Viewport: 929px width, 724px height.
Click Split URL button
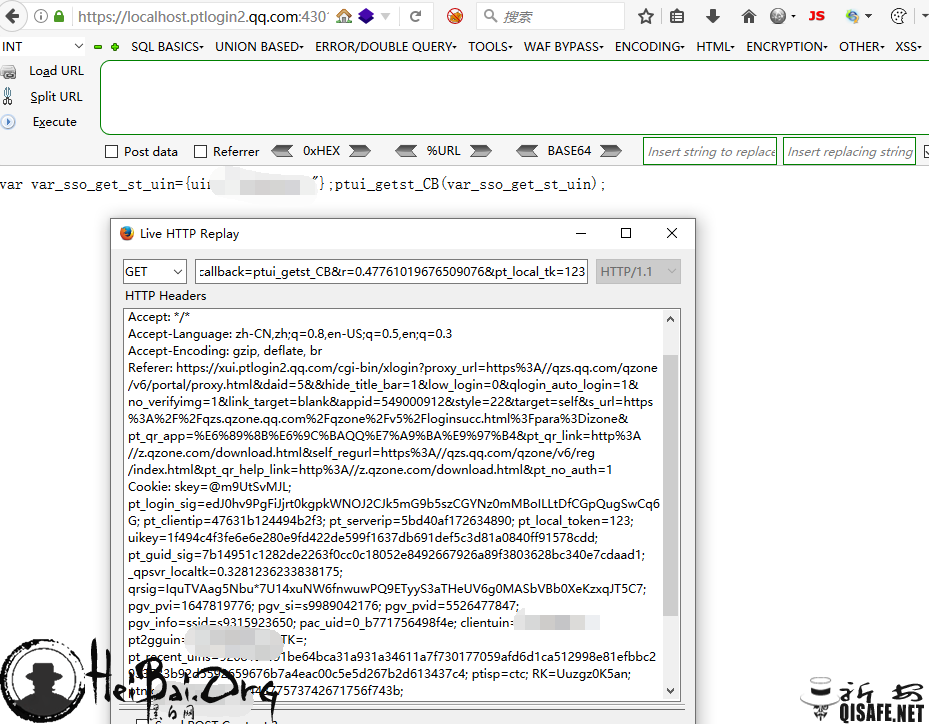coord(56,97)
